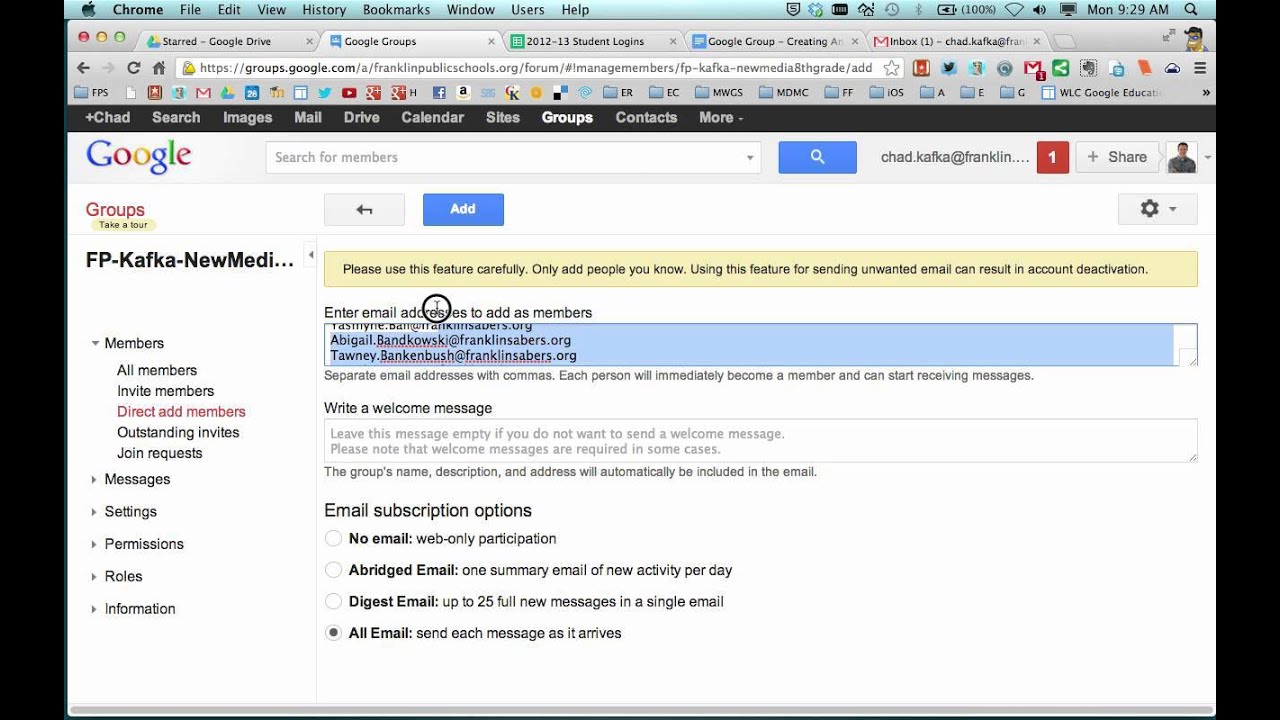The height and width of the screenshot is (720, 1280).
Task: Open macOS Spotlight search
Action: (1191, 10)
